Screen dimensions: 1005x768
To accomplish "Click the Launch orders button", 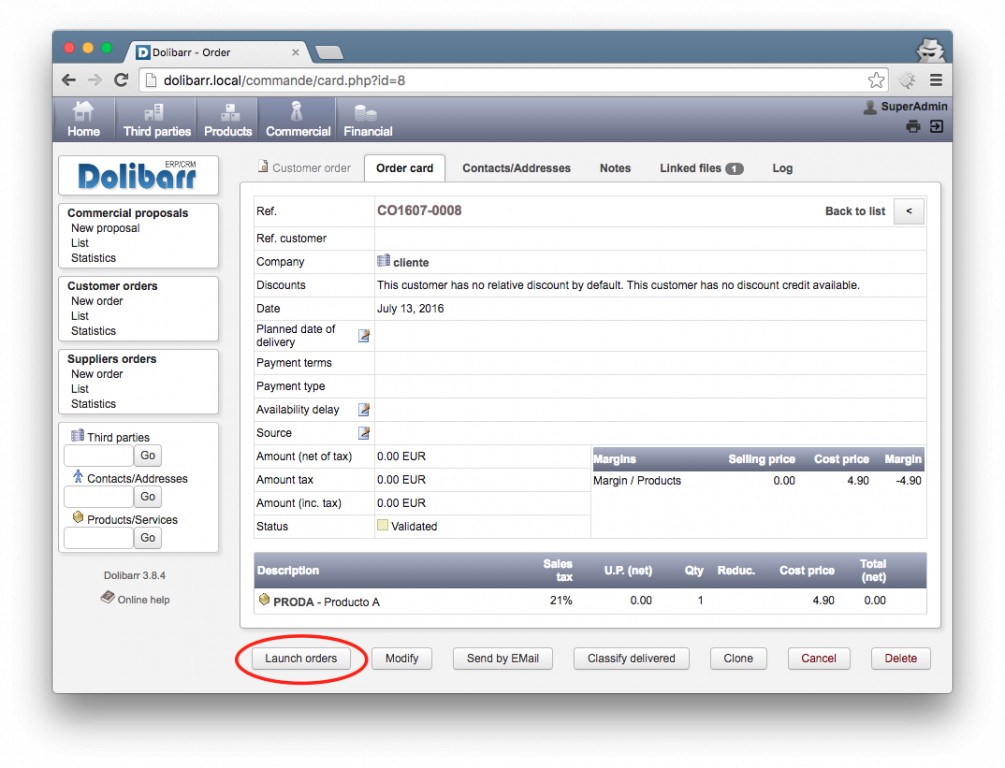I will [301, 658].
